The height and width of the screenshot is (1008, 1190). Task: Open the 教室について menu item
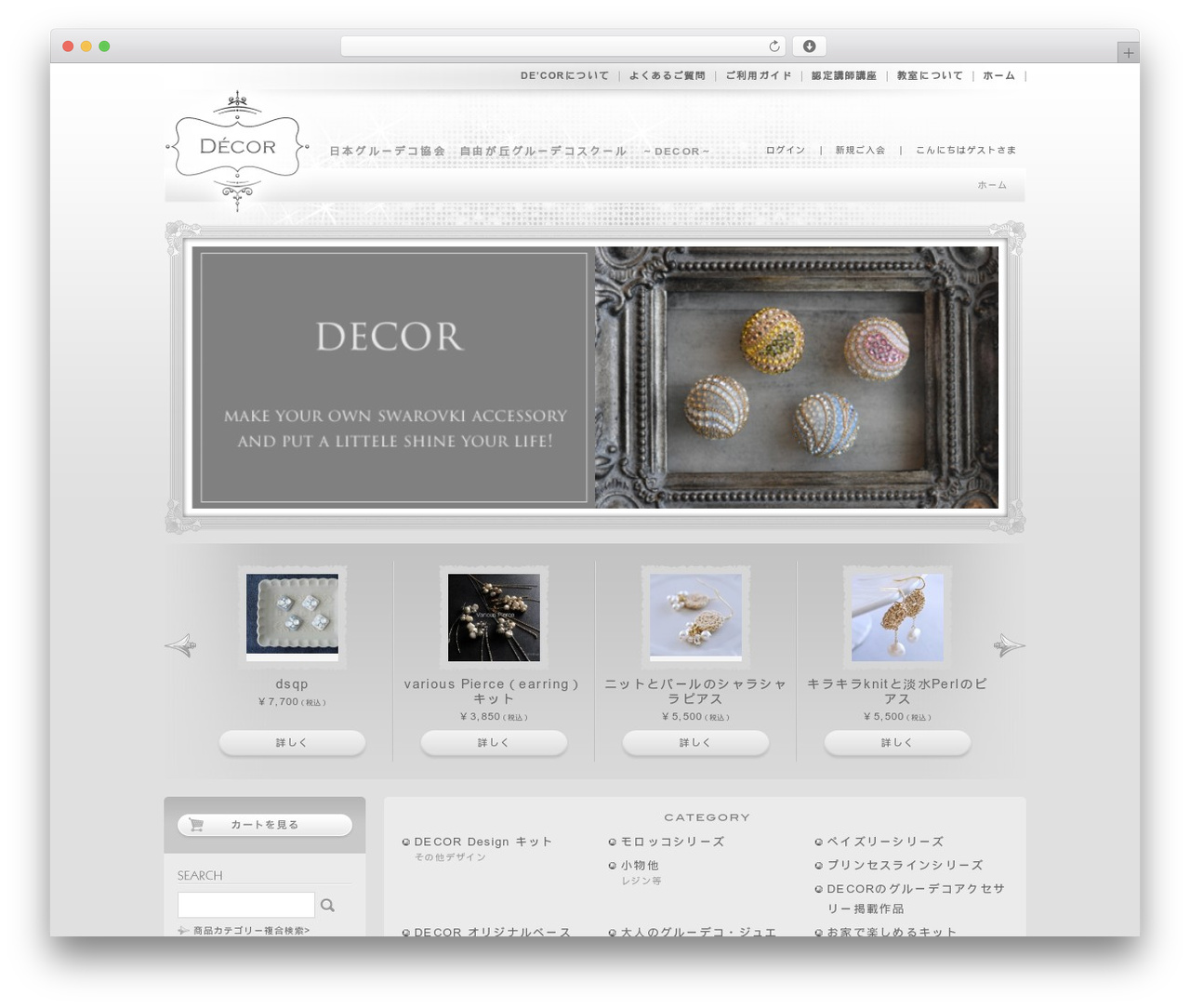[930, 76]
